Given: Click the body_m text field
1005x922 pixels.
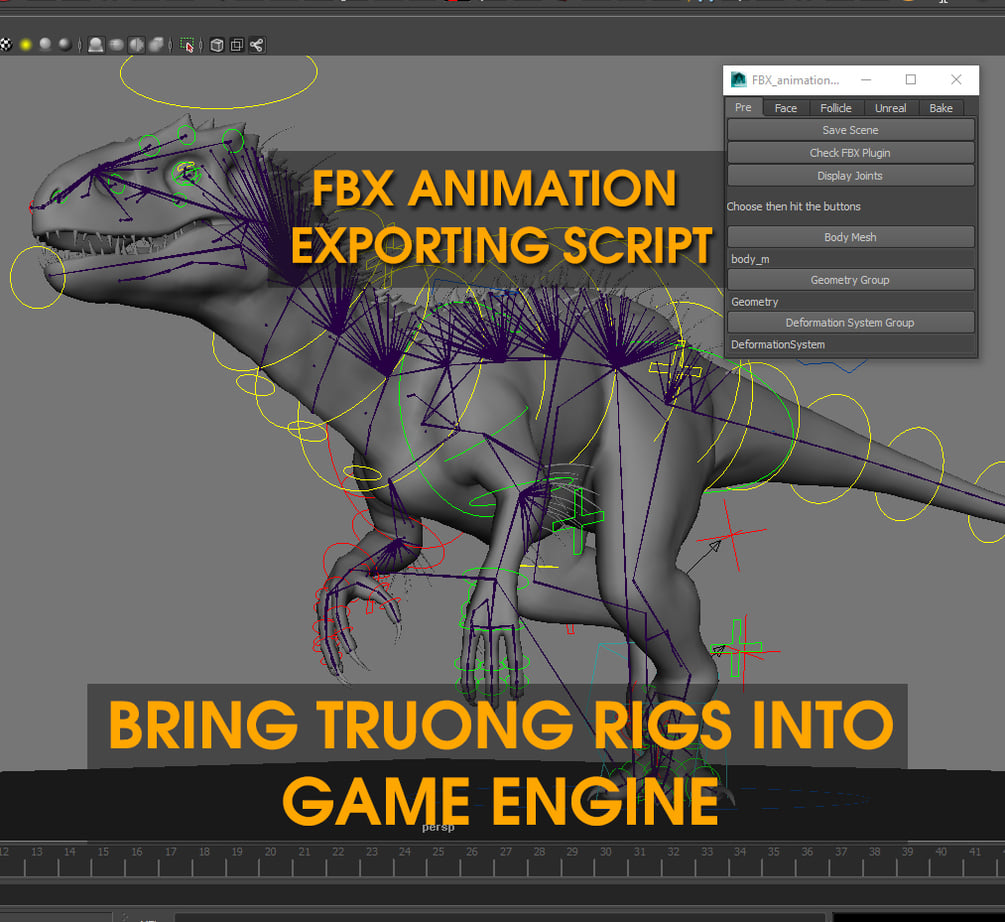Looking at the screenshot, I should tap(851, 259).
